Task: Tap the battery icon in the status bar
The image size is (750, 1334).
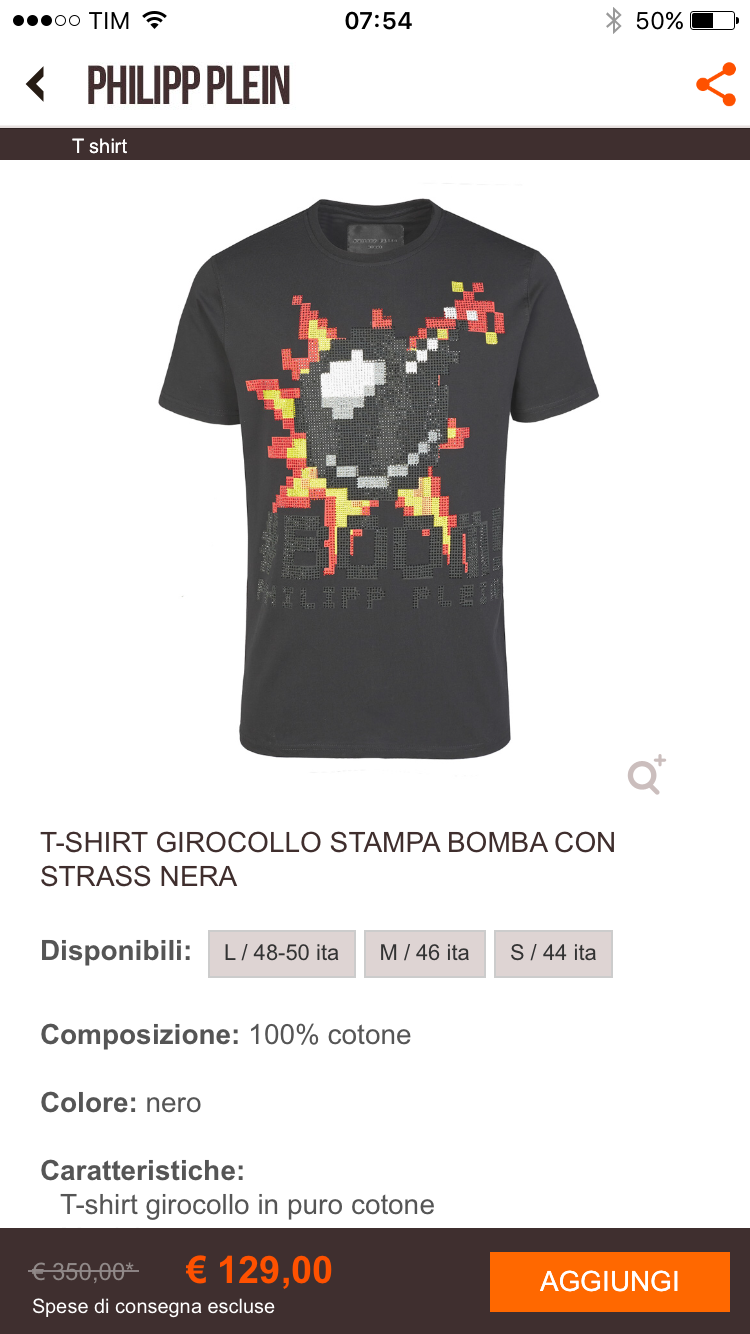Action: point(714,20)
